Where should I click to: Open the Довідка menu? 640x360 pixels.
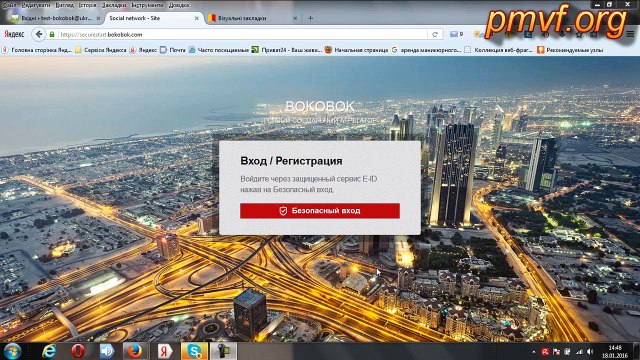(179, 5)
